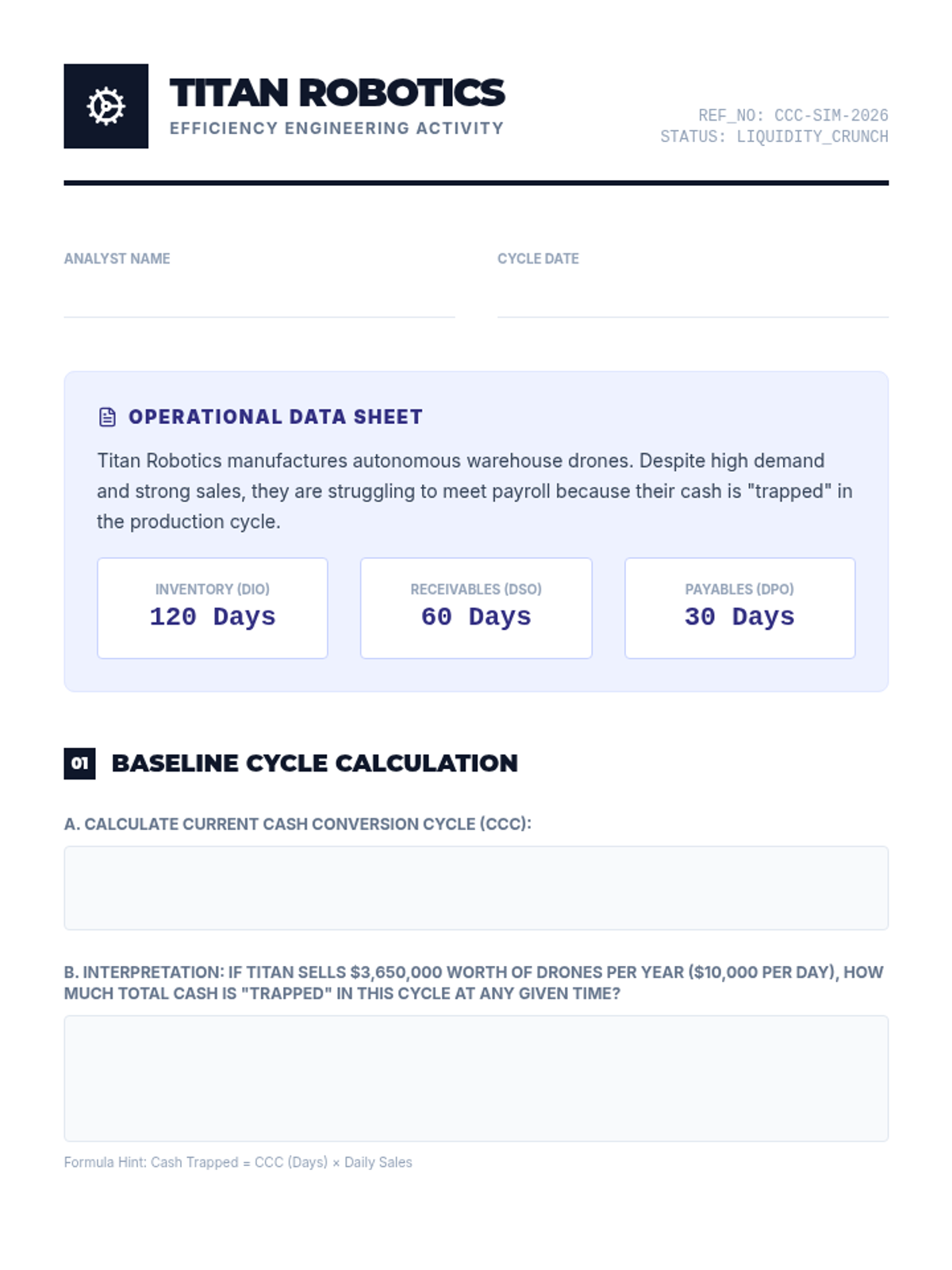
Task: Click the STATUS LIQUIDITY_CRUNCH text
Action: 774,137
